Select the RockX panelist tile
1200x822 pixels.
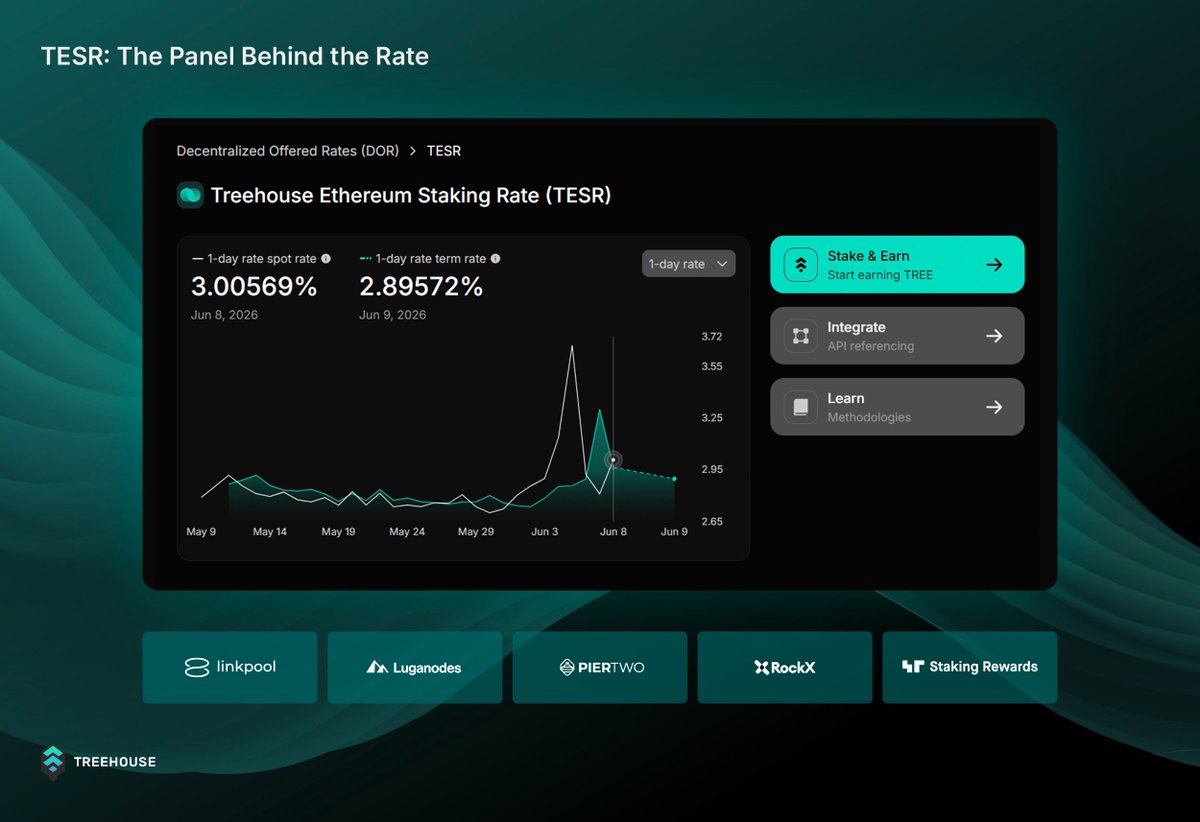(x=785, y=667)
